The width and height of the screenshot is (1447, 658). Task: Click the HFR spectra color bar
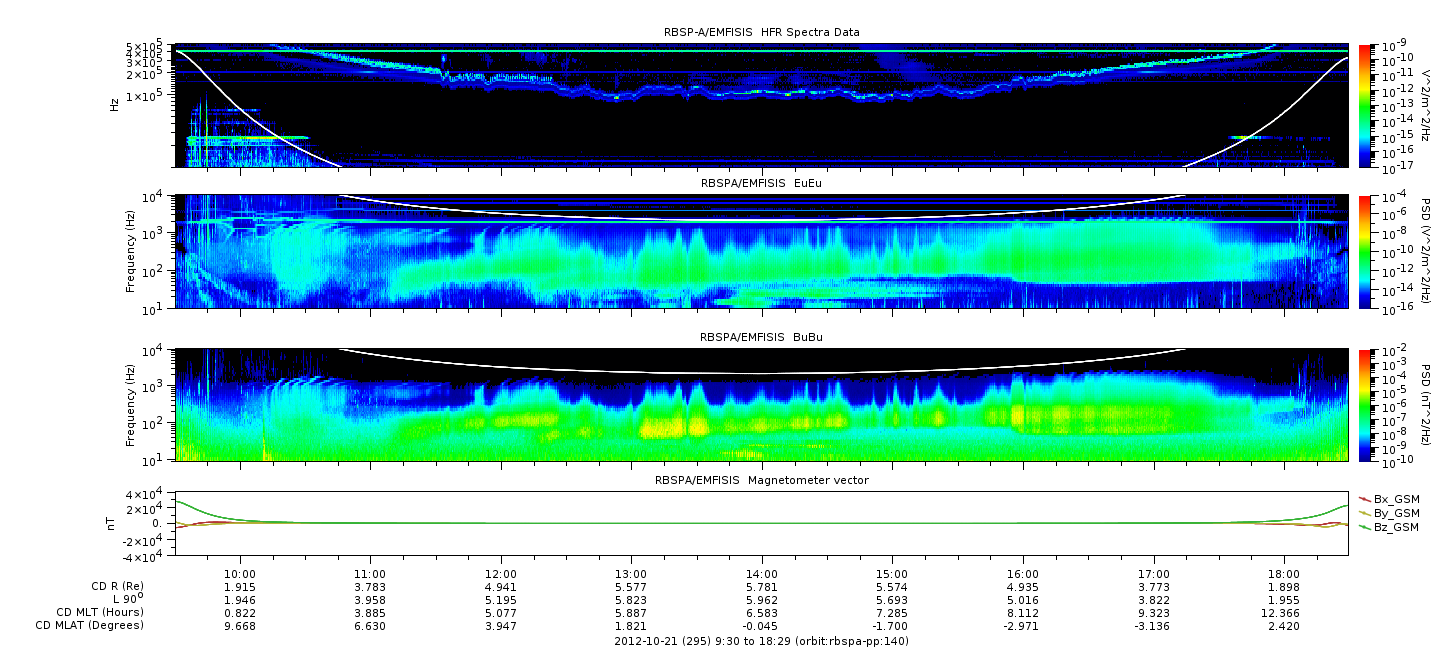tap(1364, 105)
